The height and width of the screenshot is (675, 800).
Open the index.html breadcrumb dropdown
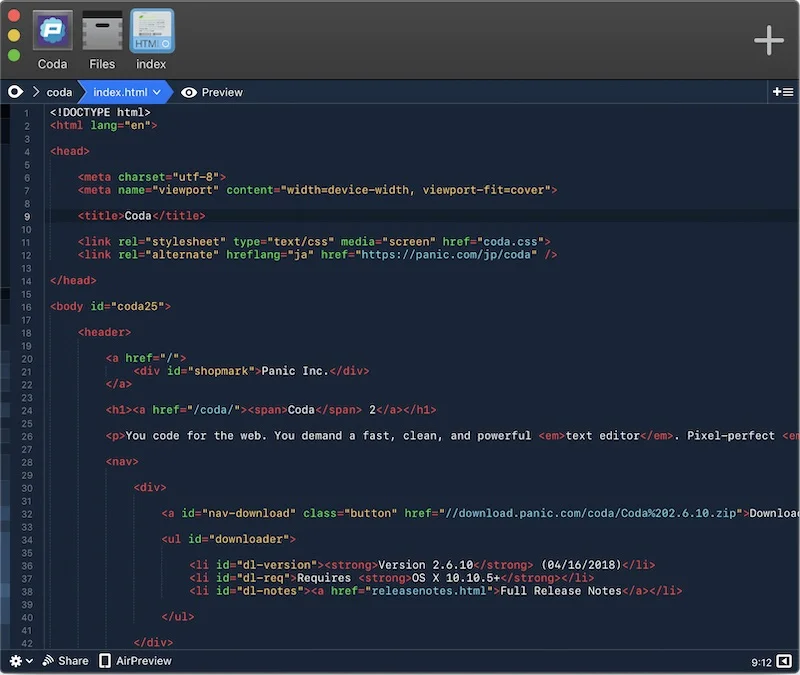click(x=127, y=92)
